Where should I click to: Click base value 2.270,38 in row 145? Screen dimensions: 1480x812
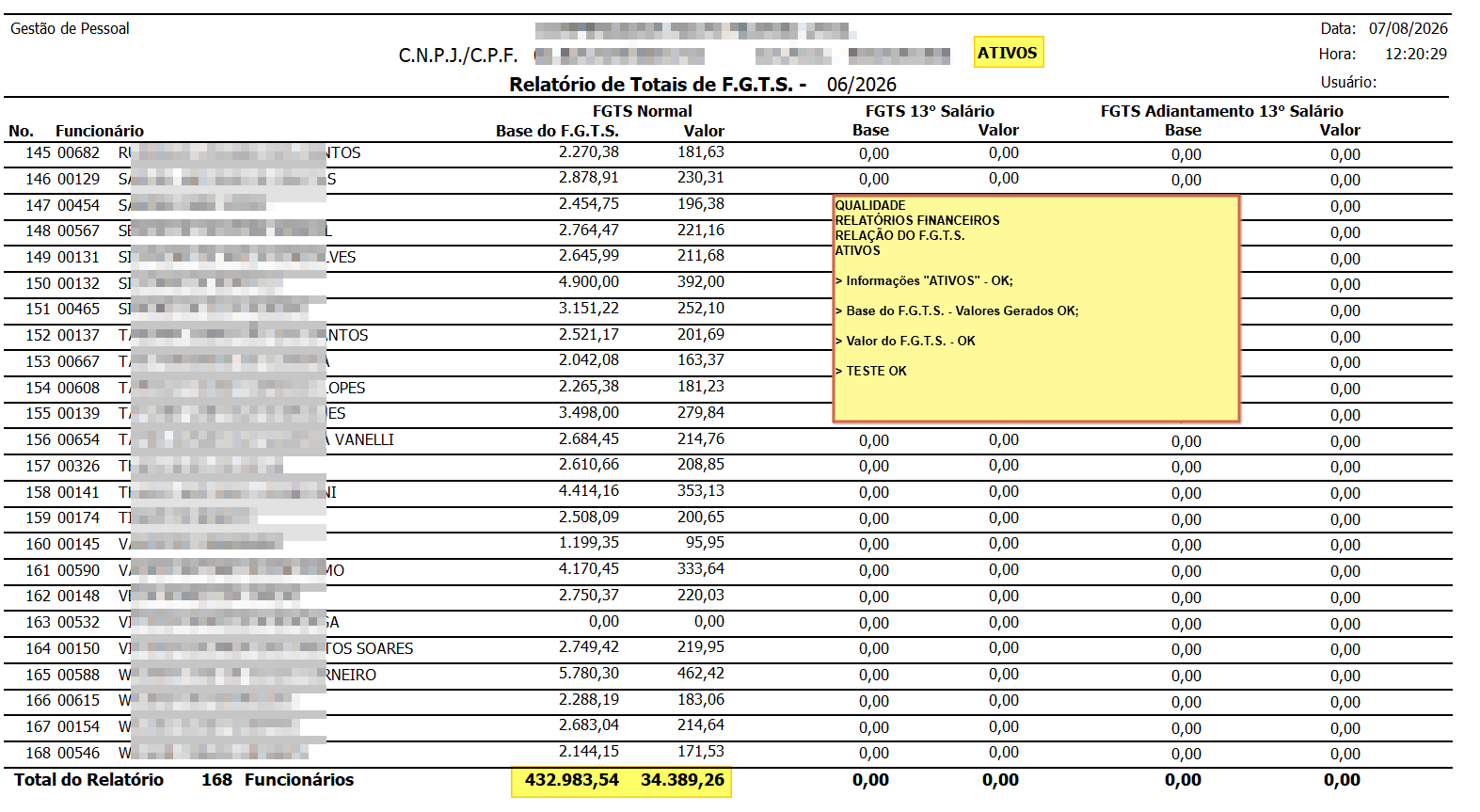[588, 151]
